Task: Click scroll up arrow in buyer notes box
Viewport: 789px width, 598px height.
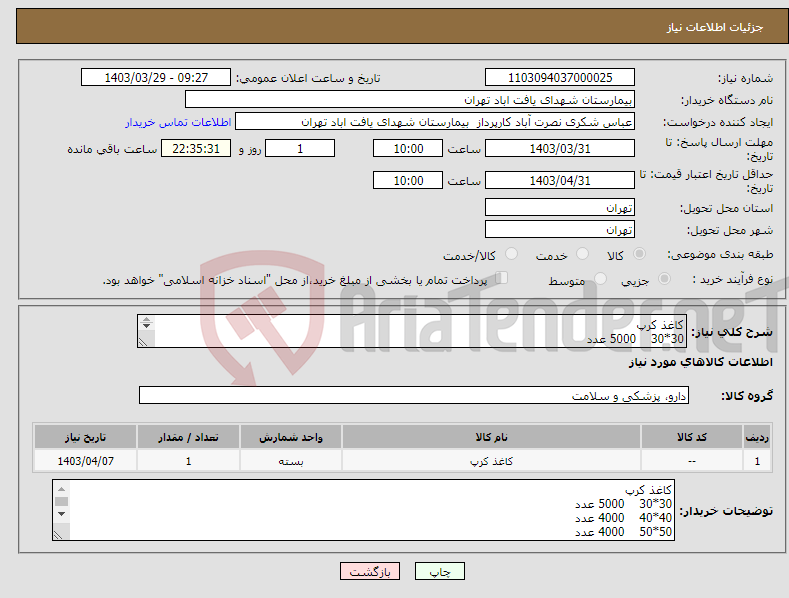Action: (x=61, y=489)
